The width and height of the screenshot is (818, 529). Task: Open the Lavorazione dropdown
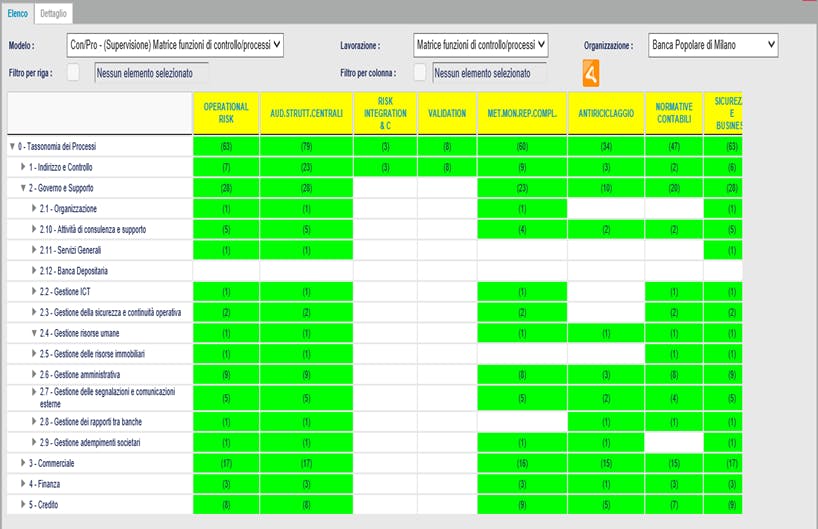click(480, 45)
